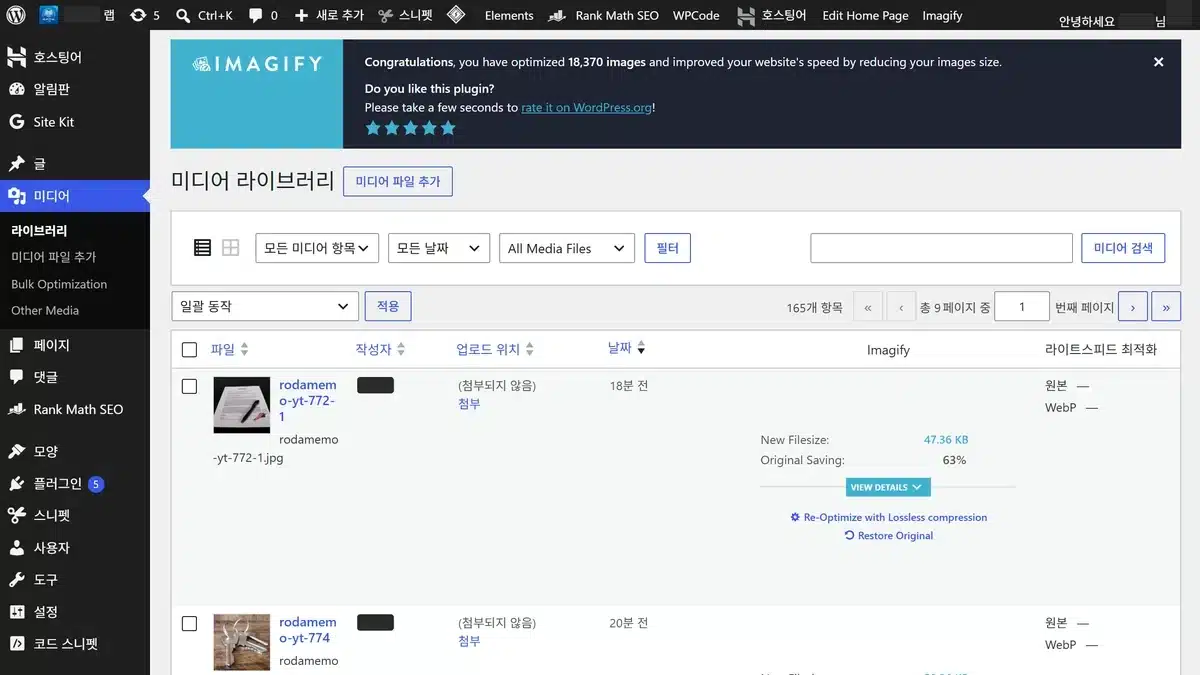Dismiss the Imagify notice with X
This screenshot has width=1200, height=675.
point(1158,62)
